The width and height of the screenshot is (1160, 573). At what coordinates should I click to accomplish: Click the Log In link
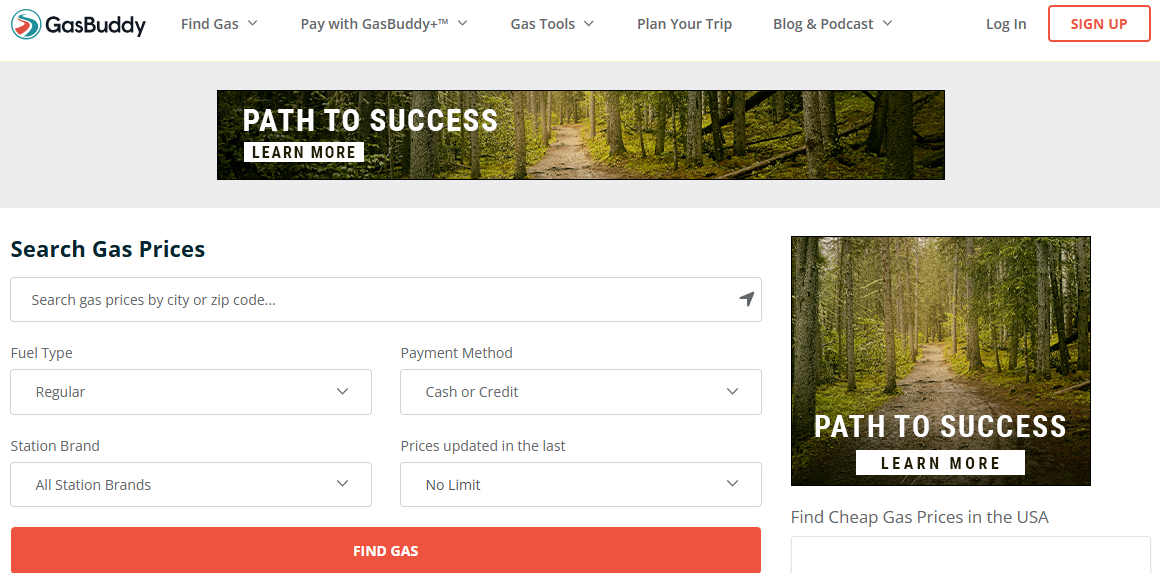coord(1006,24)
